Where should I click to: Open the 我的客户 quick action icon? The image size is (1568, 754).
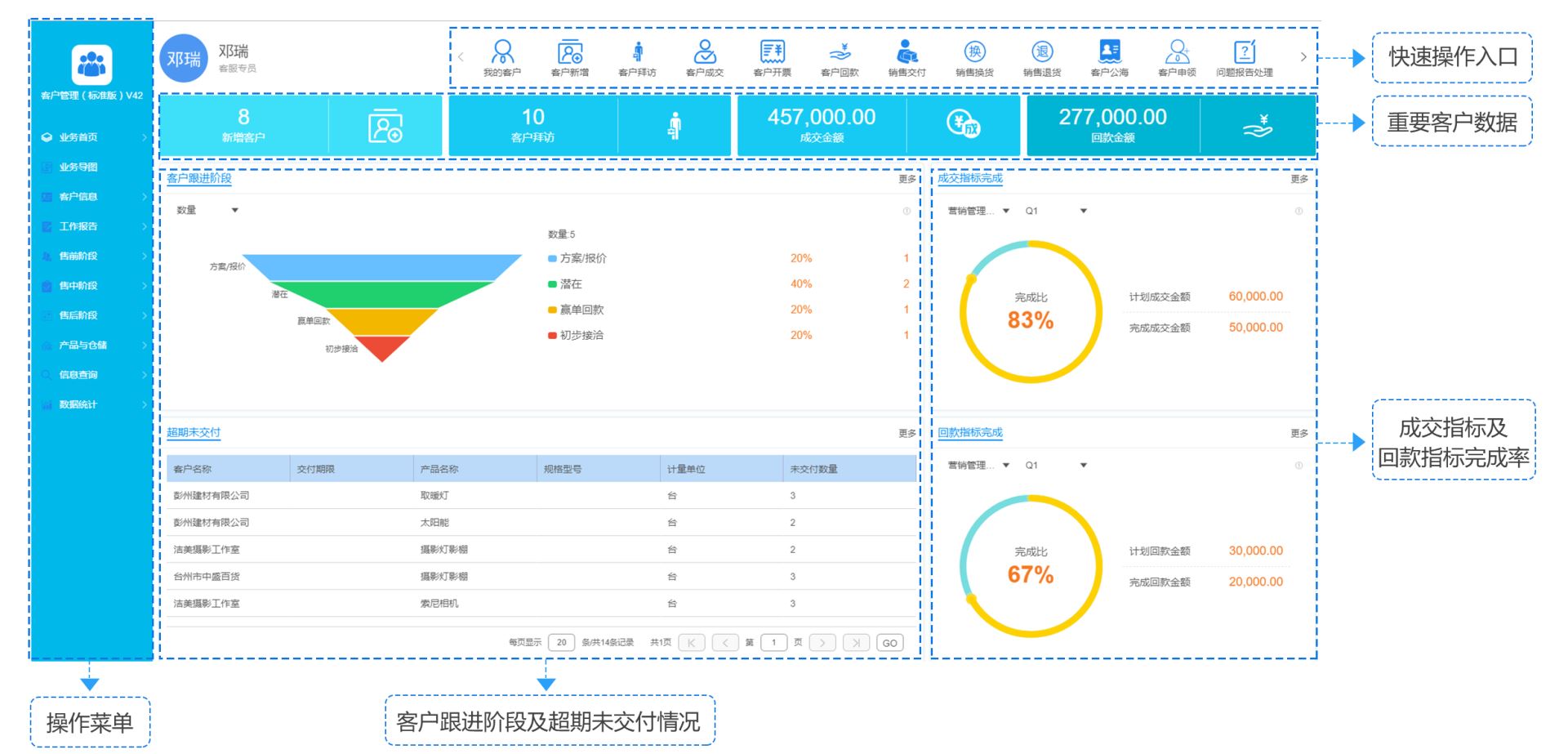pyautogui.click(x=502, y=54)
